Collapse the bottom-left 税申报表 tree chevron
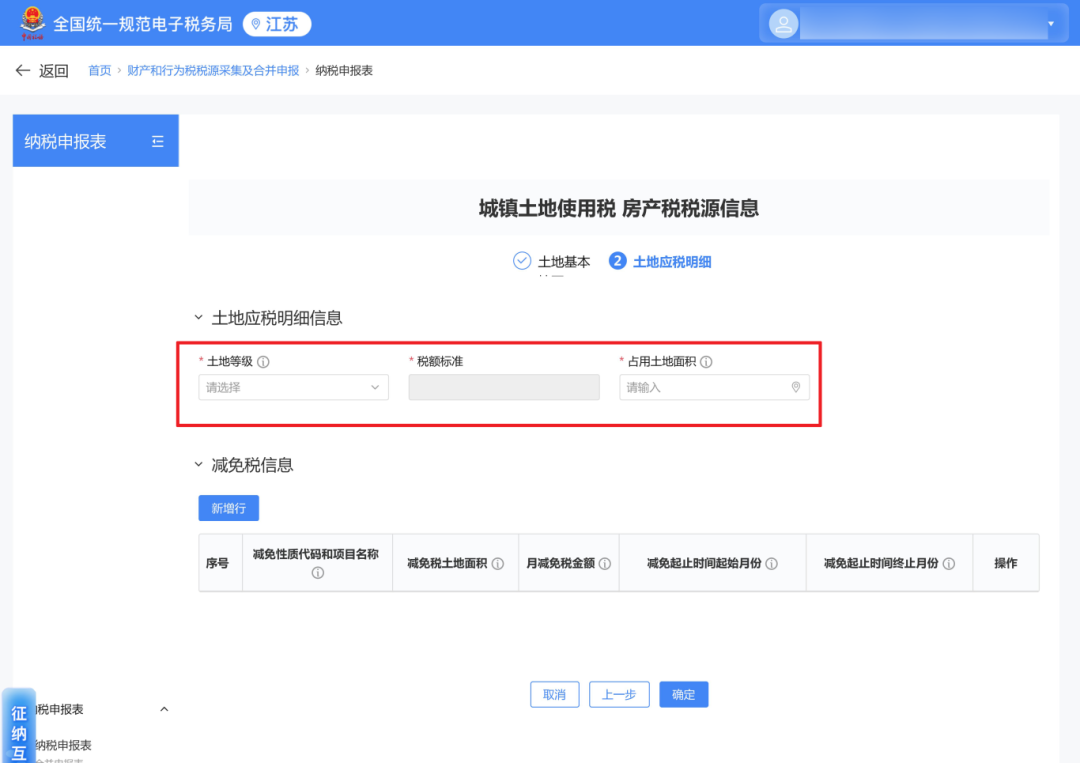 (164, 709)
